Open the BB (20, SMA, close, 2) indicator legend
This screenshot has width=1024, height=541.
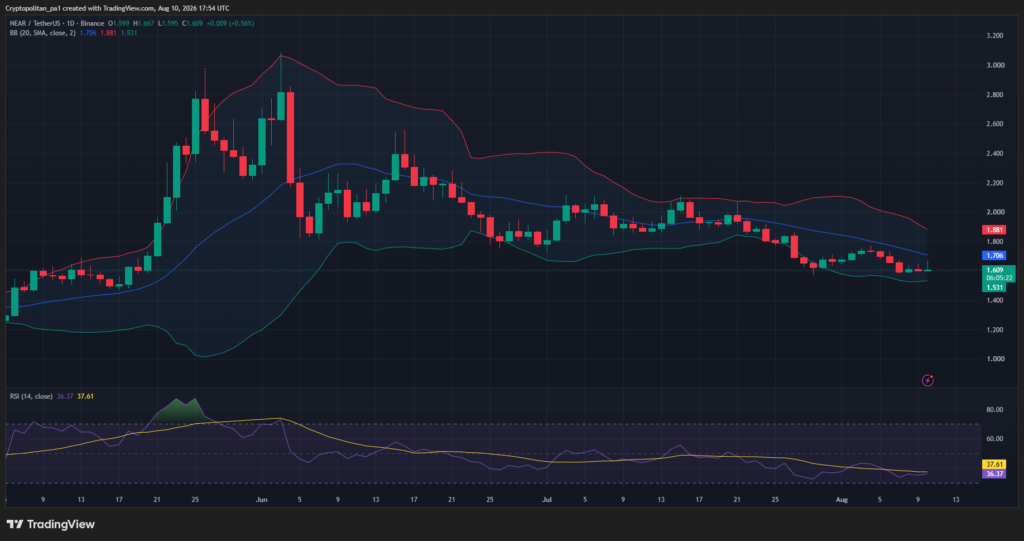(42, 33)
